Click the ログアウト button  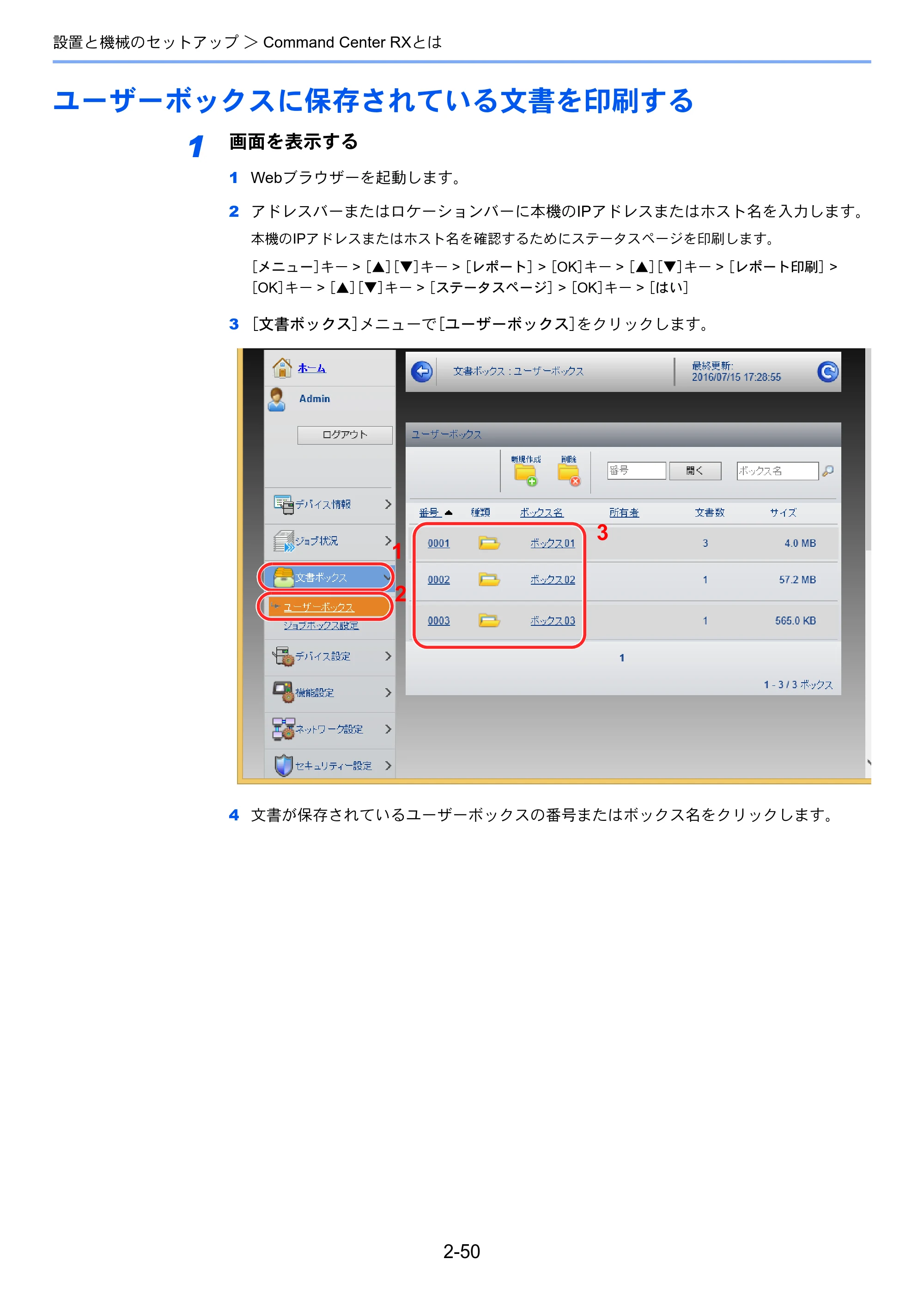tap(345, 434)
